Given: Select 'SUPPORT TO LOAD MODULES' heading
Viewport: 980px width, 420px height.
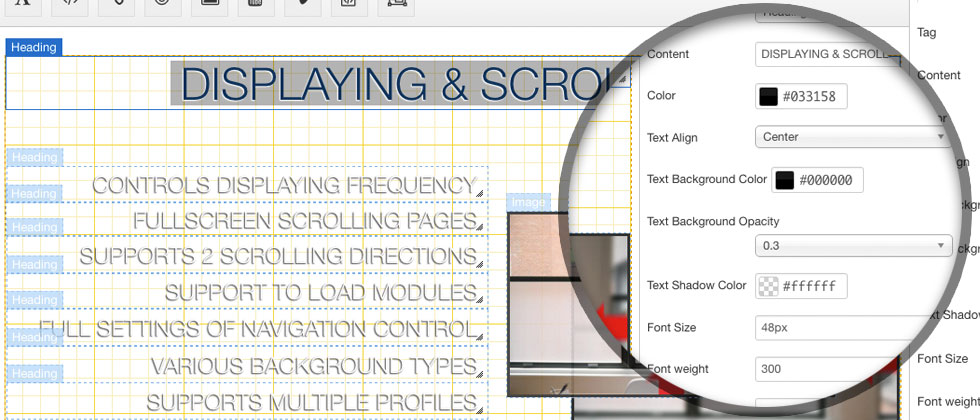Looking at the screenshot, I should pyautogui.click(x=321, y=293).
